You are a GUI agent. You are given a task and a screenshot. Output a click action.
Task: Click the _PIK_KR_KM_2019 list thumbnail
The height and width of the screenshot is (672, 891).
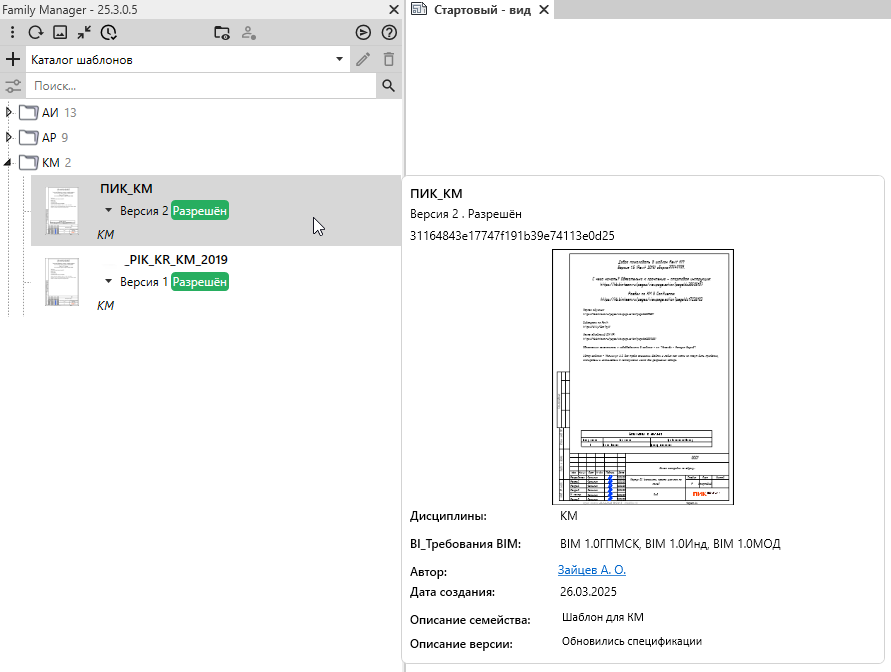pyautogui.click(x=62, y=282)
